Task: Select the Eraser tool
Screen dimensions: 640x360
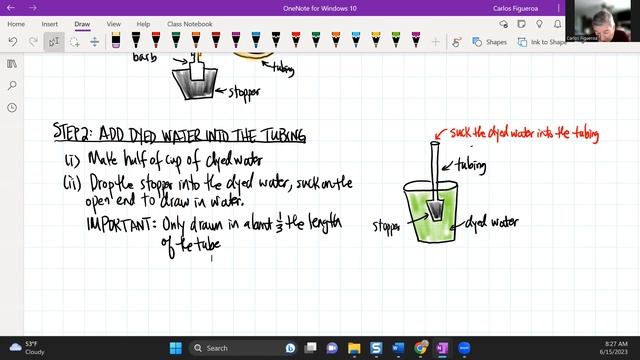Action: pos(116,40)
